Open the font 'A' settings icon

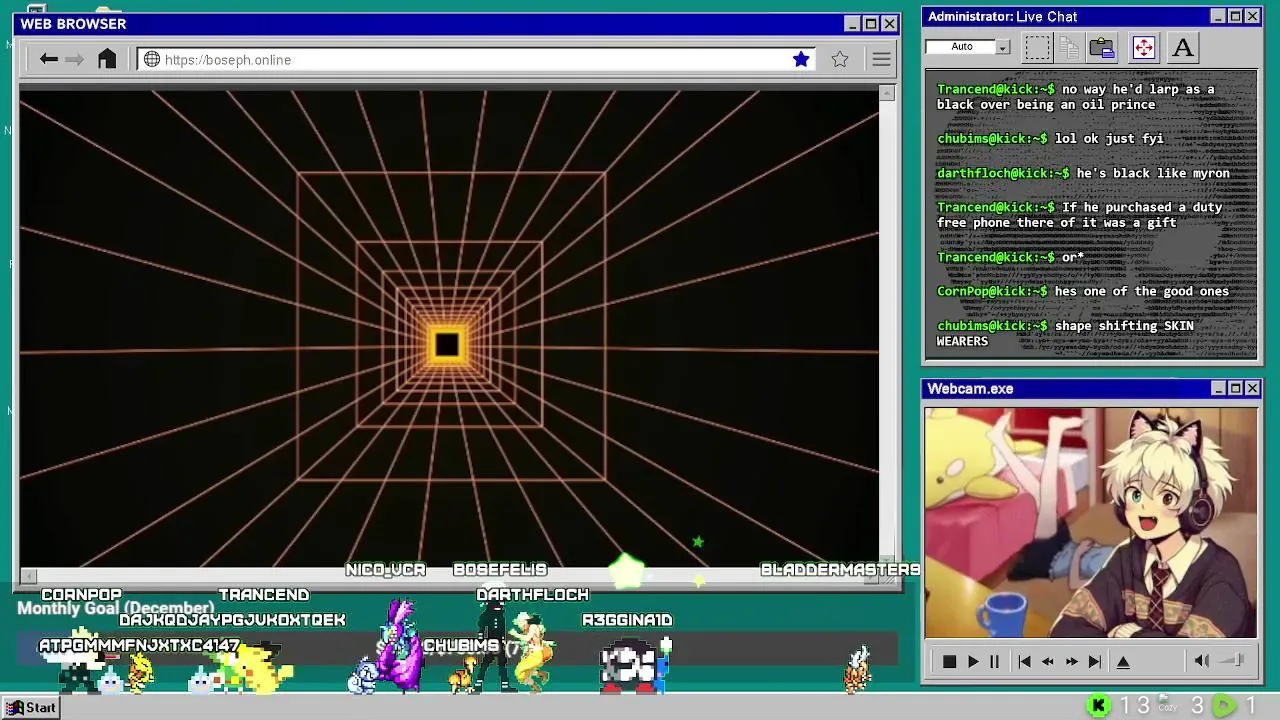click(1182, 47)
